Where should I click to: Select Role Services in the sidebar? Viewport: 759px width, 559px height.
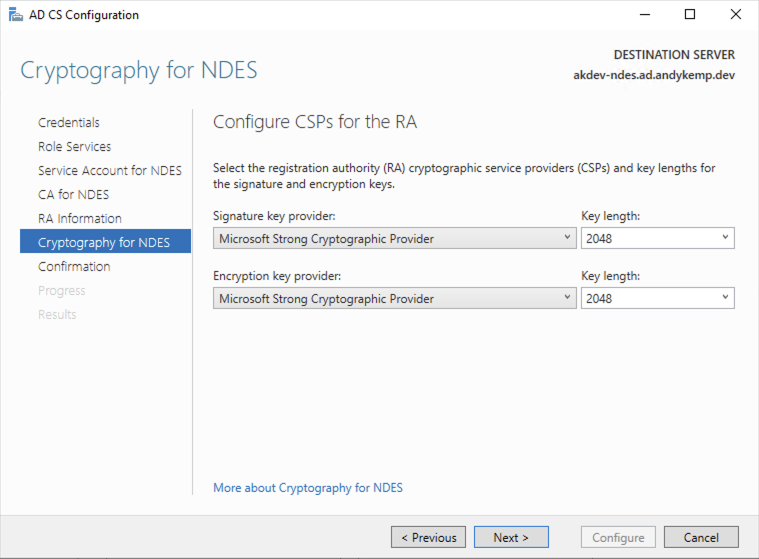tap(75, 147)
